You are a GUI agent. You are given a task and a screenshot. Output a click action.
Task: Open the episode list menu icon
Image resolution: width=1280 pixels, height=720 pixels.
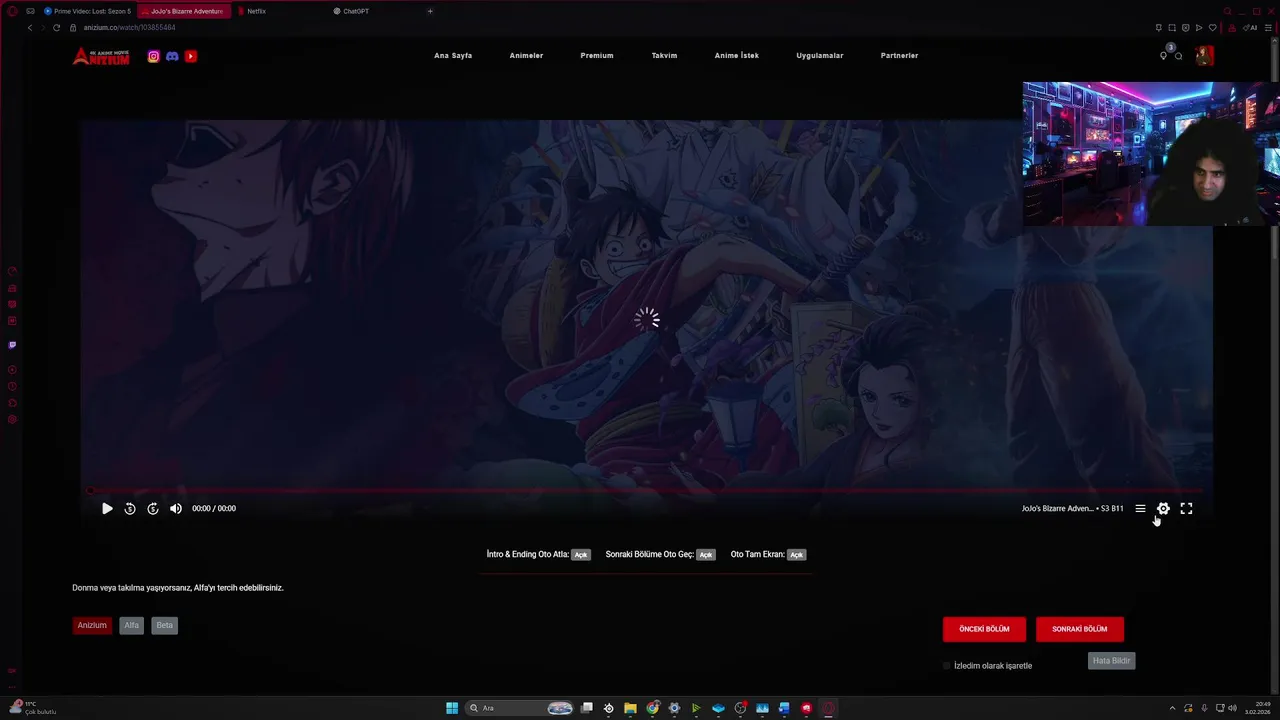(1140, 509)
